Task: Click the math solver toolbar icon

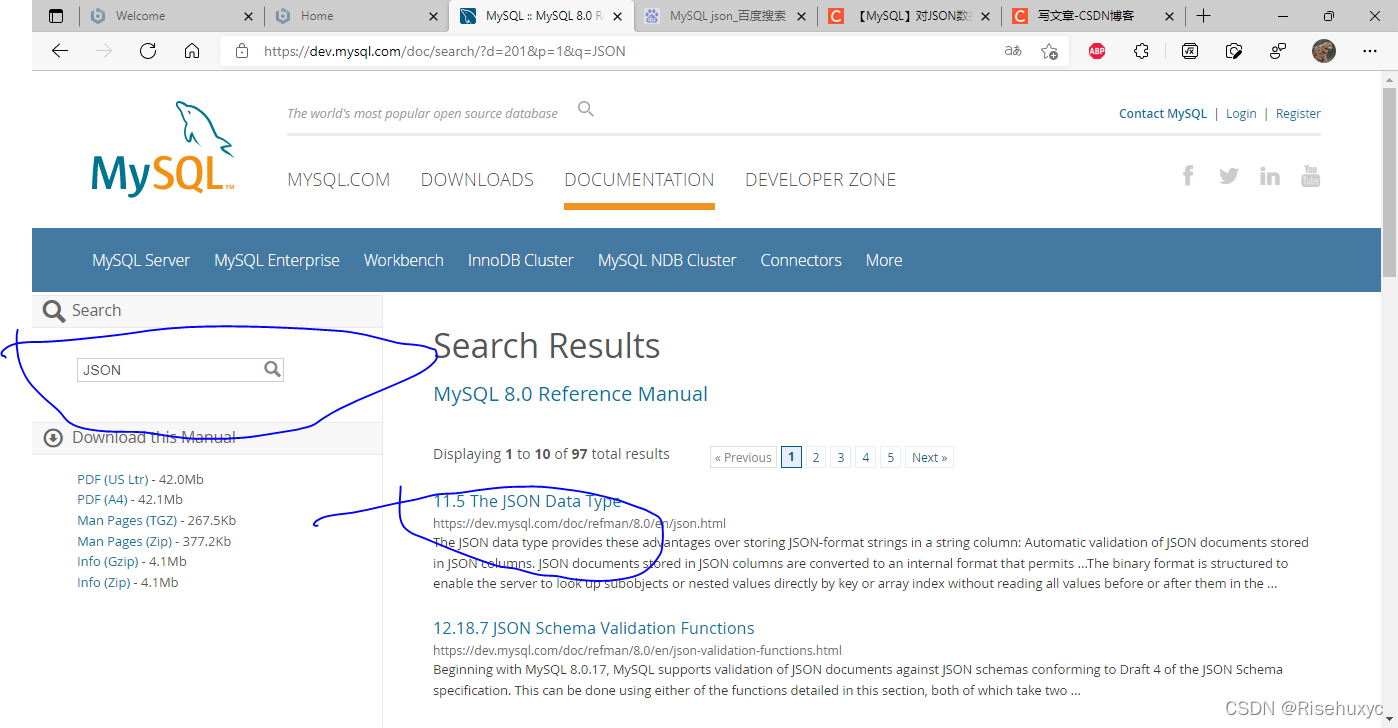Action: [x=1190, y=51]
